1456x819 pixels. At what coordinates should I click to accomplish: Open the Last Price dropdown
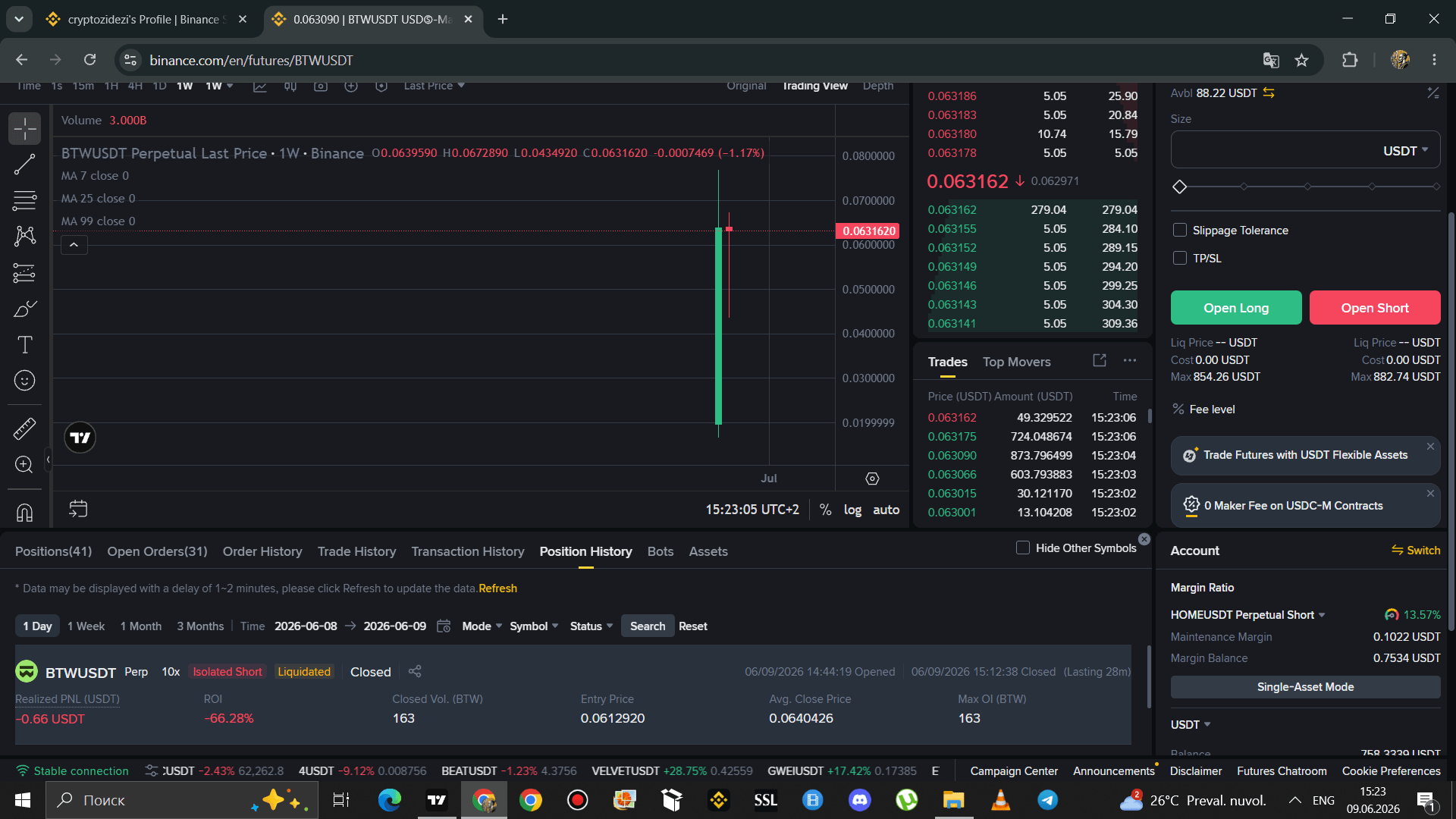coord(434,86)
